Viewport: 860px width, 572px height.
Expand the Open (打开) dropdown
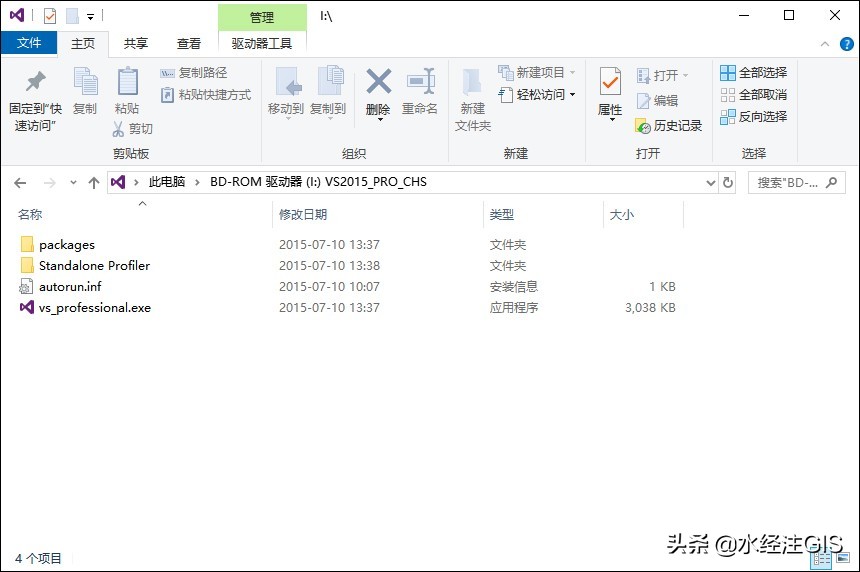[685, 75]
